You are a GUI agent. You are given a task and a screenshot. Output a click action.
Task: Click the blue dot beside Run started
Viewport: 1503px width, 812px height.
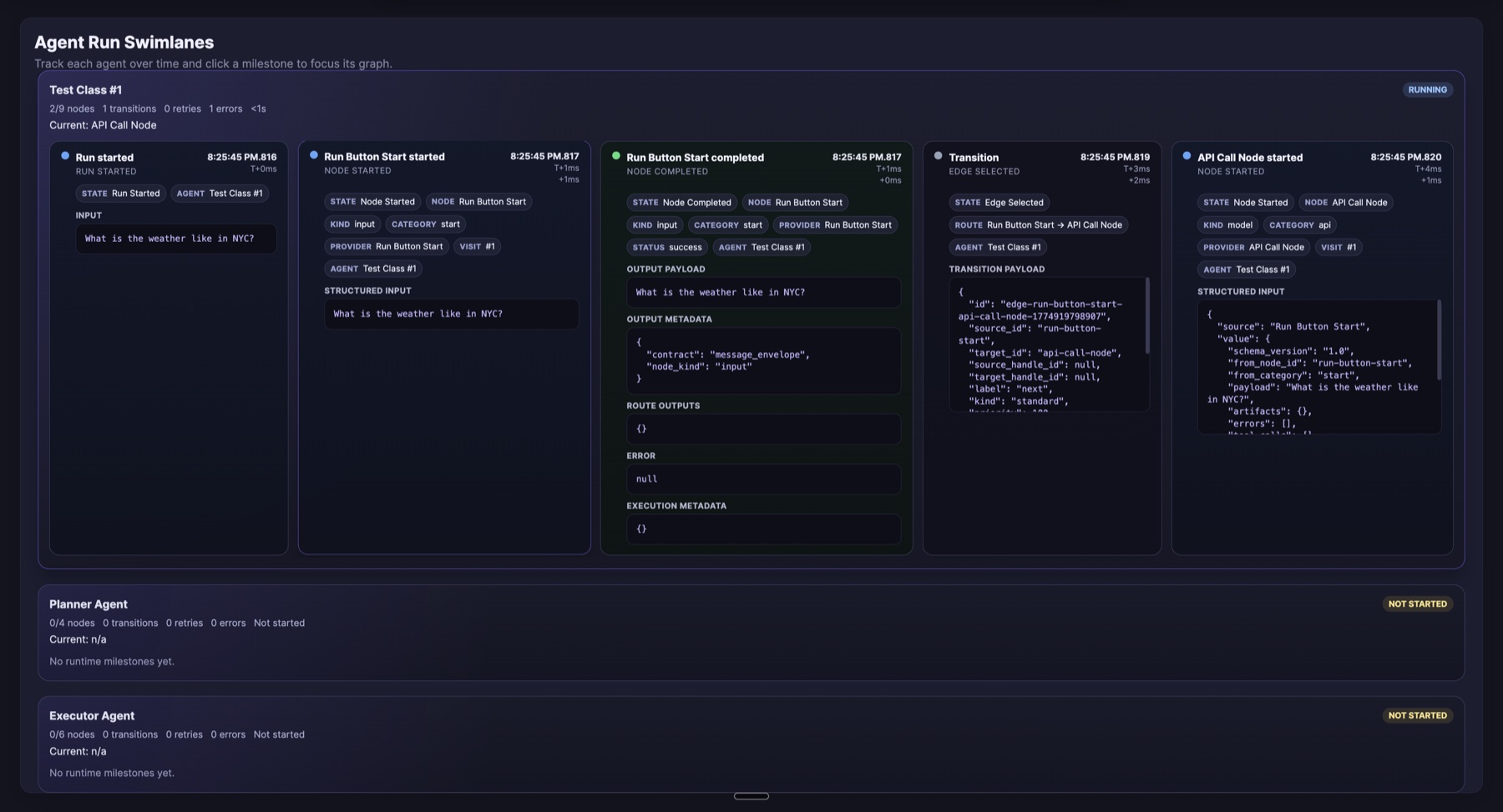pyautogui.click(x=65, y=155)
